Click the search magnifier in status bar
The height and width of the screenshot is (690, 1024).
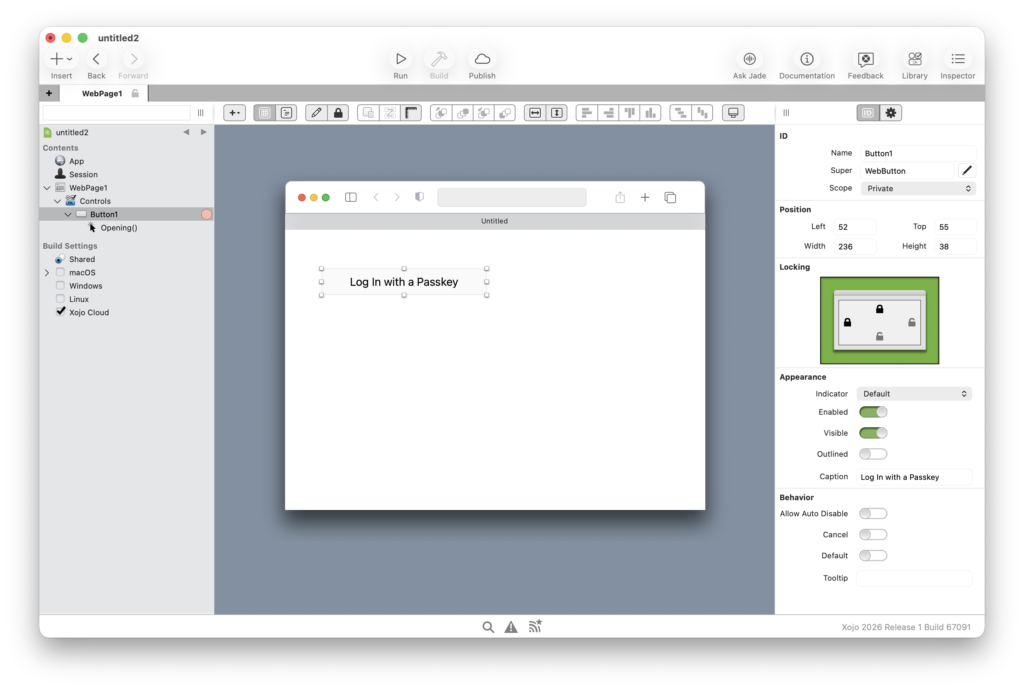(488, 627)
